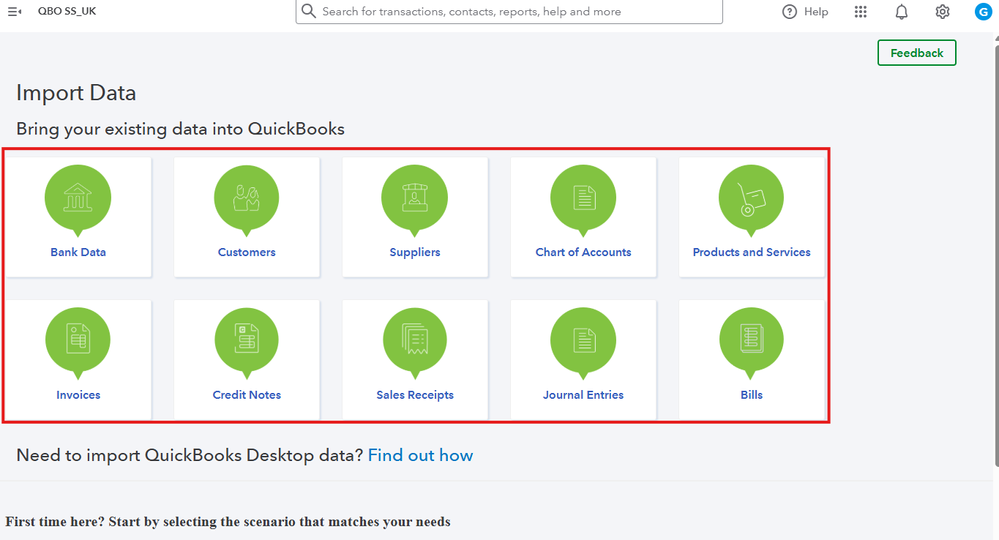The height and width of the screenshot is (540, 999).
Task: Select the Customers people icon
Action: (x=247, y=198)
